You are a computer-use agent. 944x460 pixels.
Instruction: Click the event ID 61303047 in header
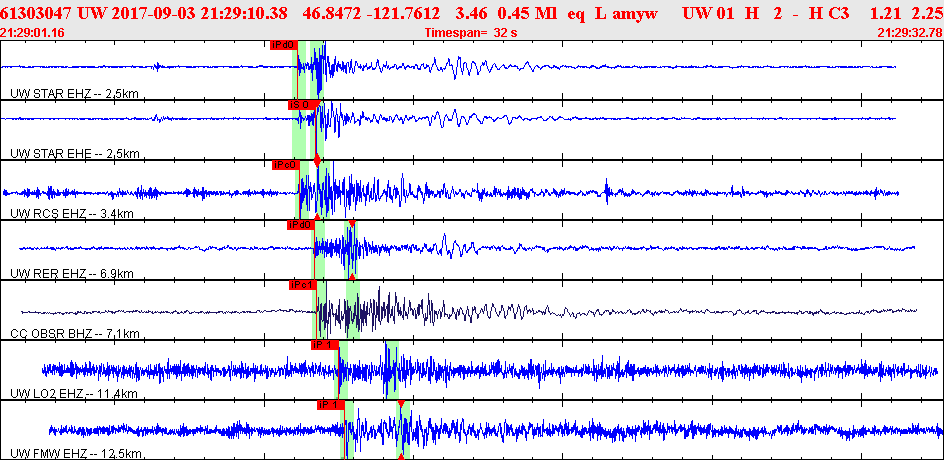coord(37,12)
